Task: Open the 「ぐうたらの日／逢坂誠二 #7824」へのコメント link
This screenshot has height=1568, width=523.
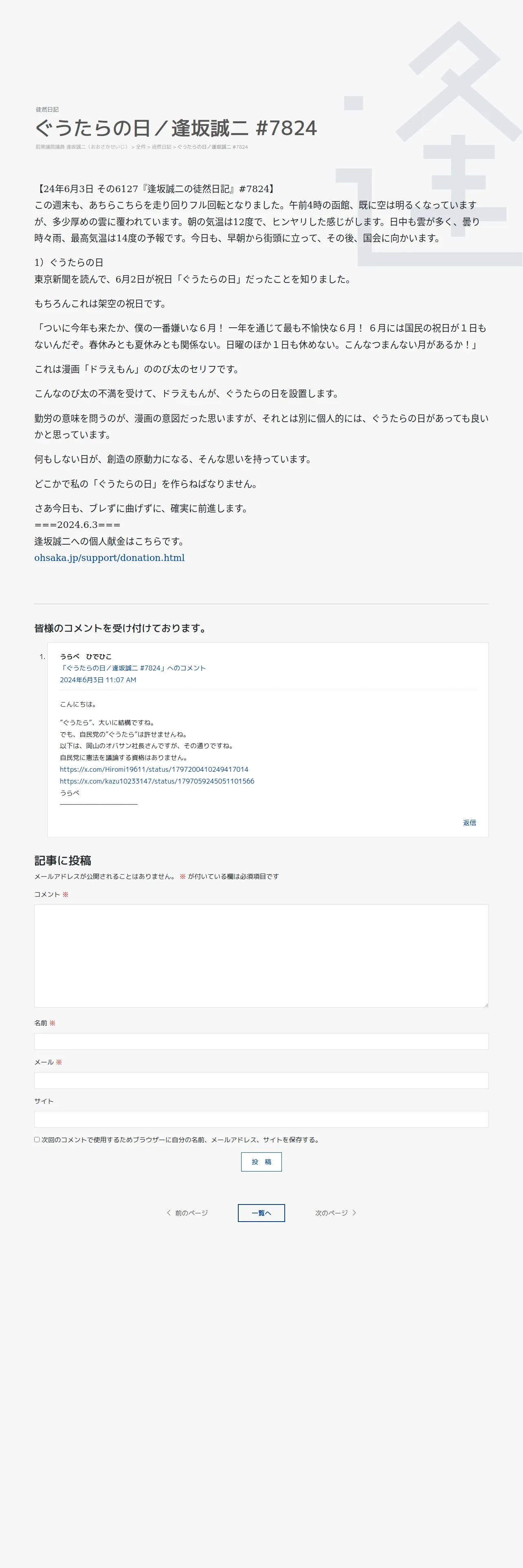Action: pyautogui.click(x=133, y=668)
